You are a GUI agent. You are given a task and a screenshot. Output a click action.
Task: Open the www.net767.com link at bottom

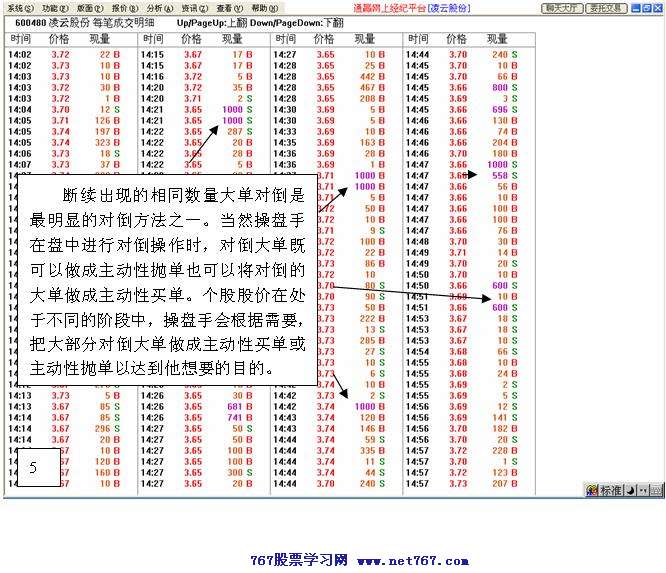click(399, 560)
